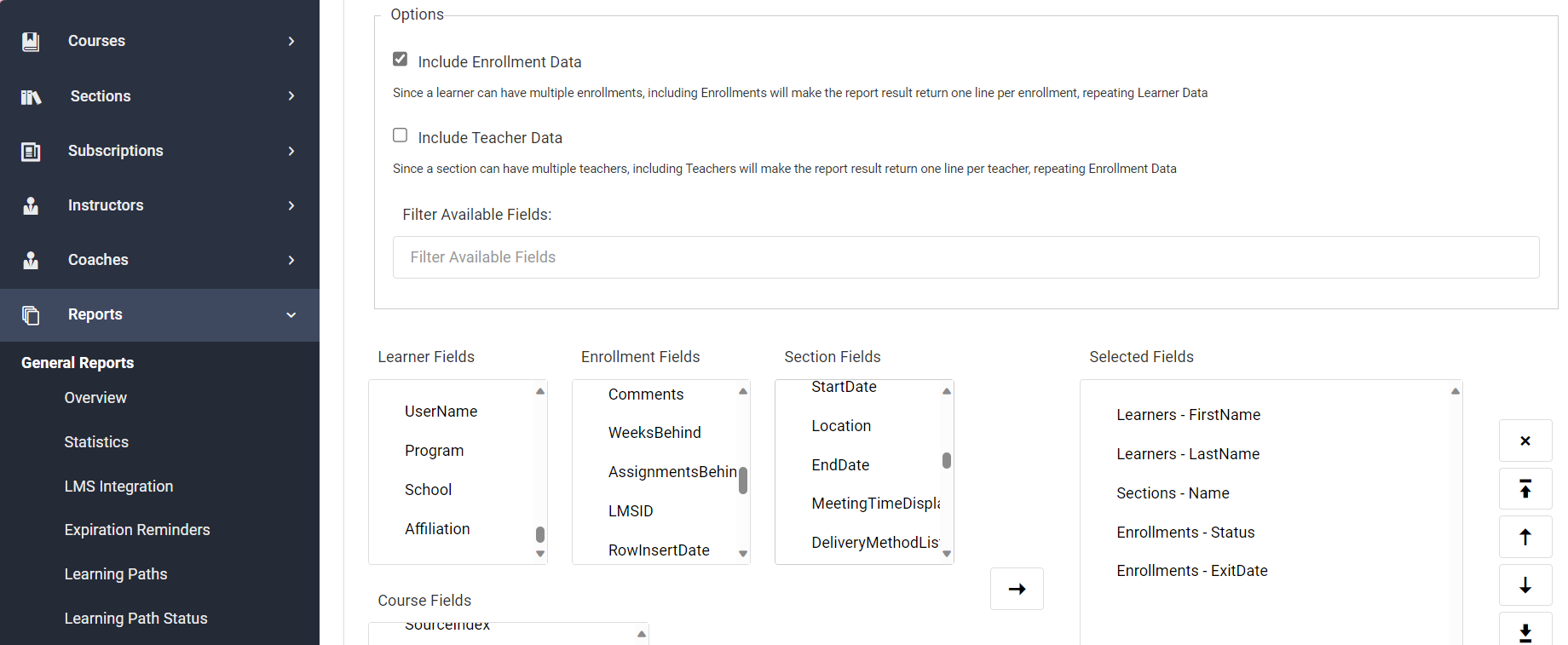
Task: Add field using right arrow button
Action: (x=1017, y=589)
